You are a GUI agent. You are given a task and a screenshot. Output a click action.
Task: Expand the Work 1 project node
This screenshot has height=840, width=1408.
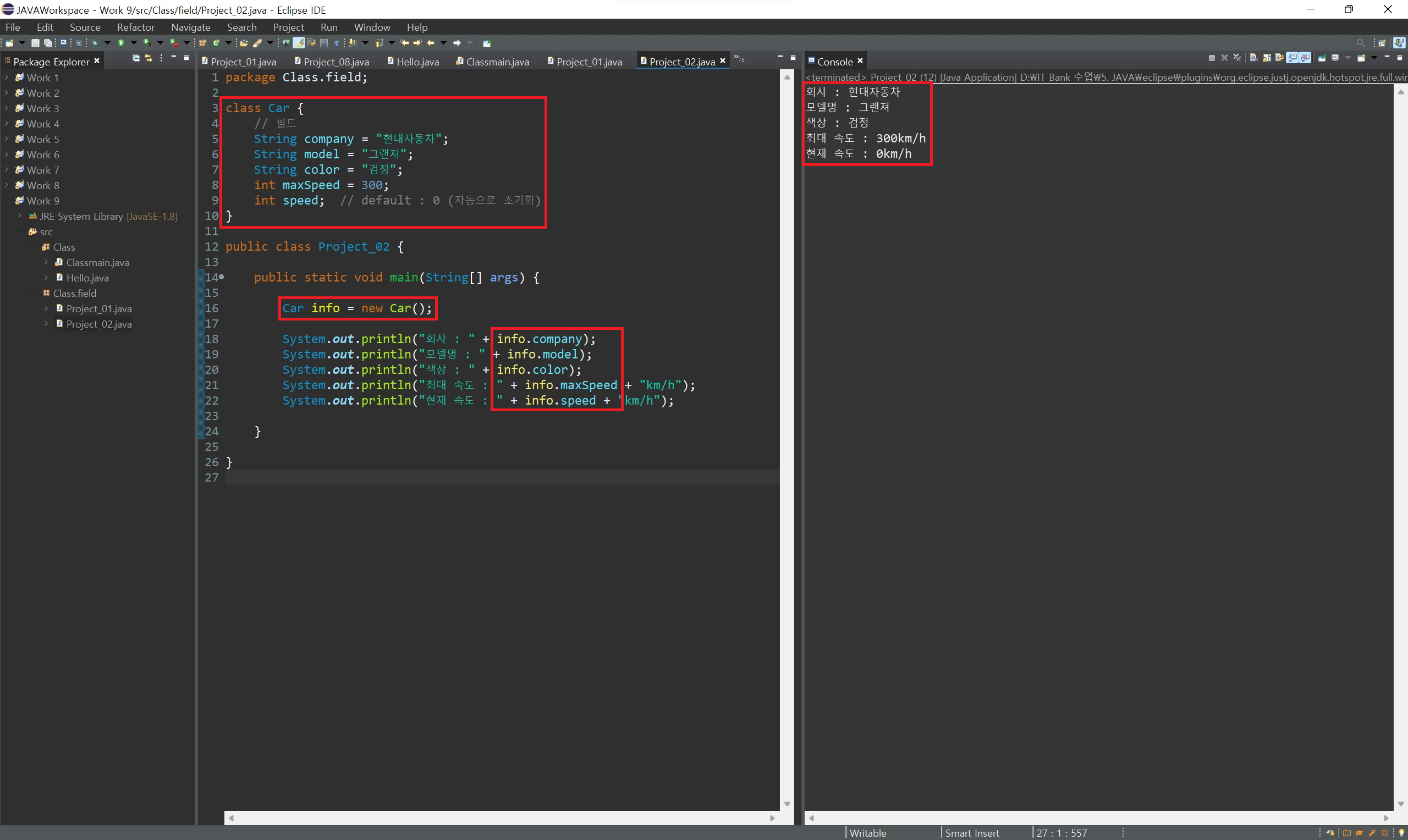click(6, 78)
